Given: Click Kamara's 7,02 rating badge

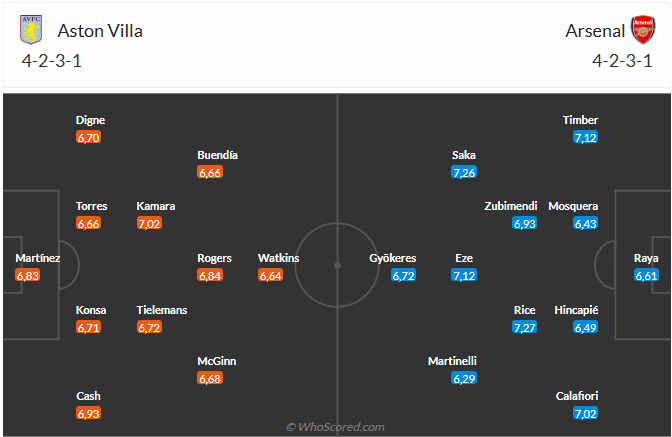Looking at the screenshot, I should click(149, 223).
